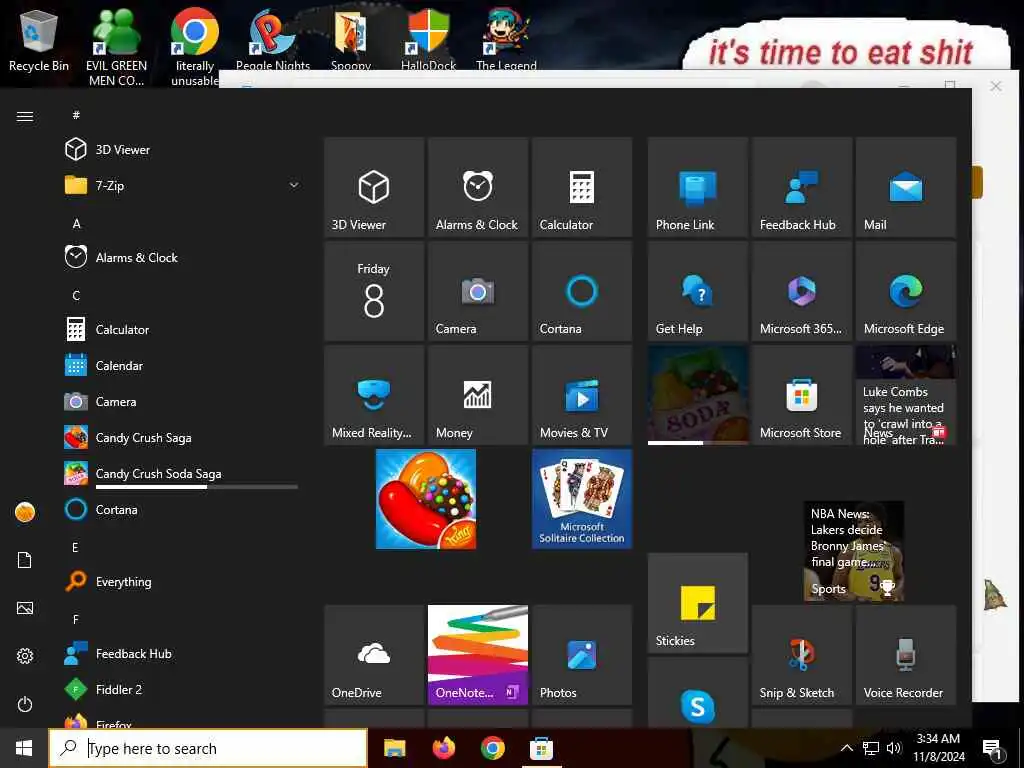Screen dimensions: 1024x768
Task: Jump to the letter C section header
Action: (76, 295)
